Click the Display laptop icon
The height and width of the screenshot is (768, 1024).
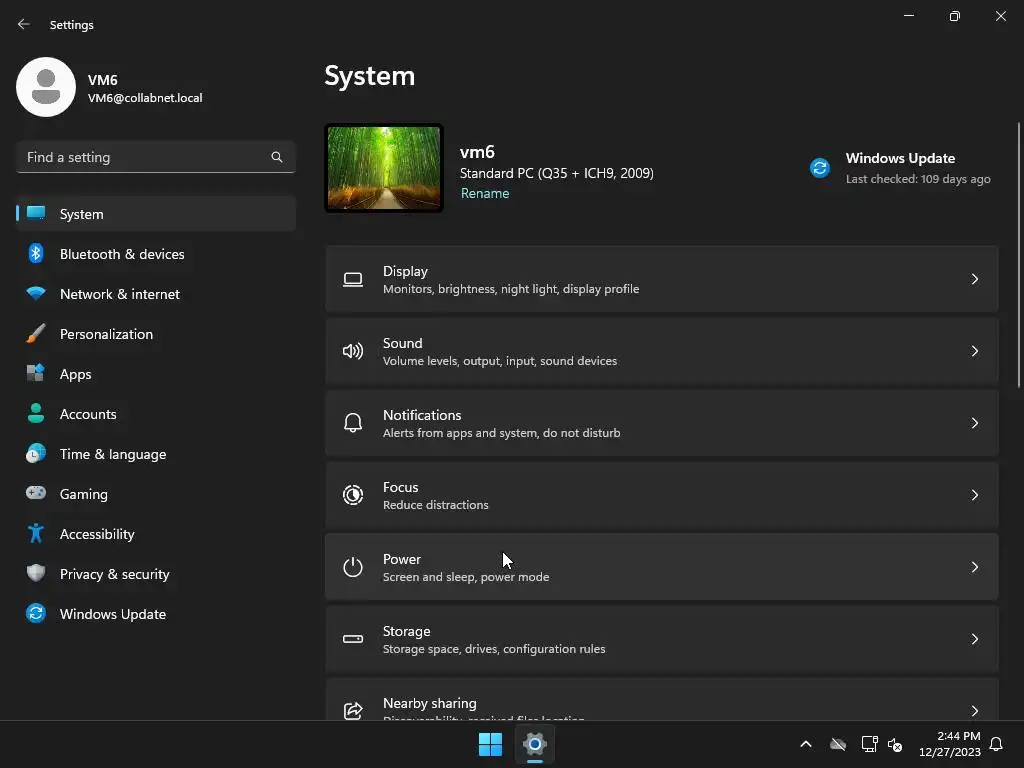point(353,280)
